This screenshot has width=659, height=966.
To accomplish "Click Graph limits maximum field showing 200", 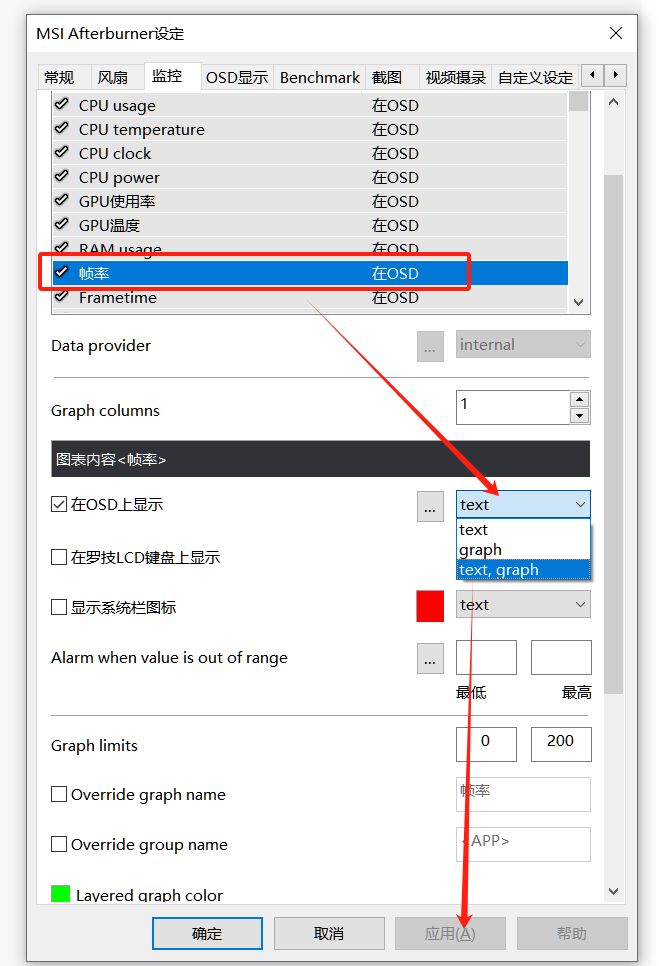I will click(561, 744).
